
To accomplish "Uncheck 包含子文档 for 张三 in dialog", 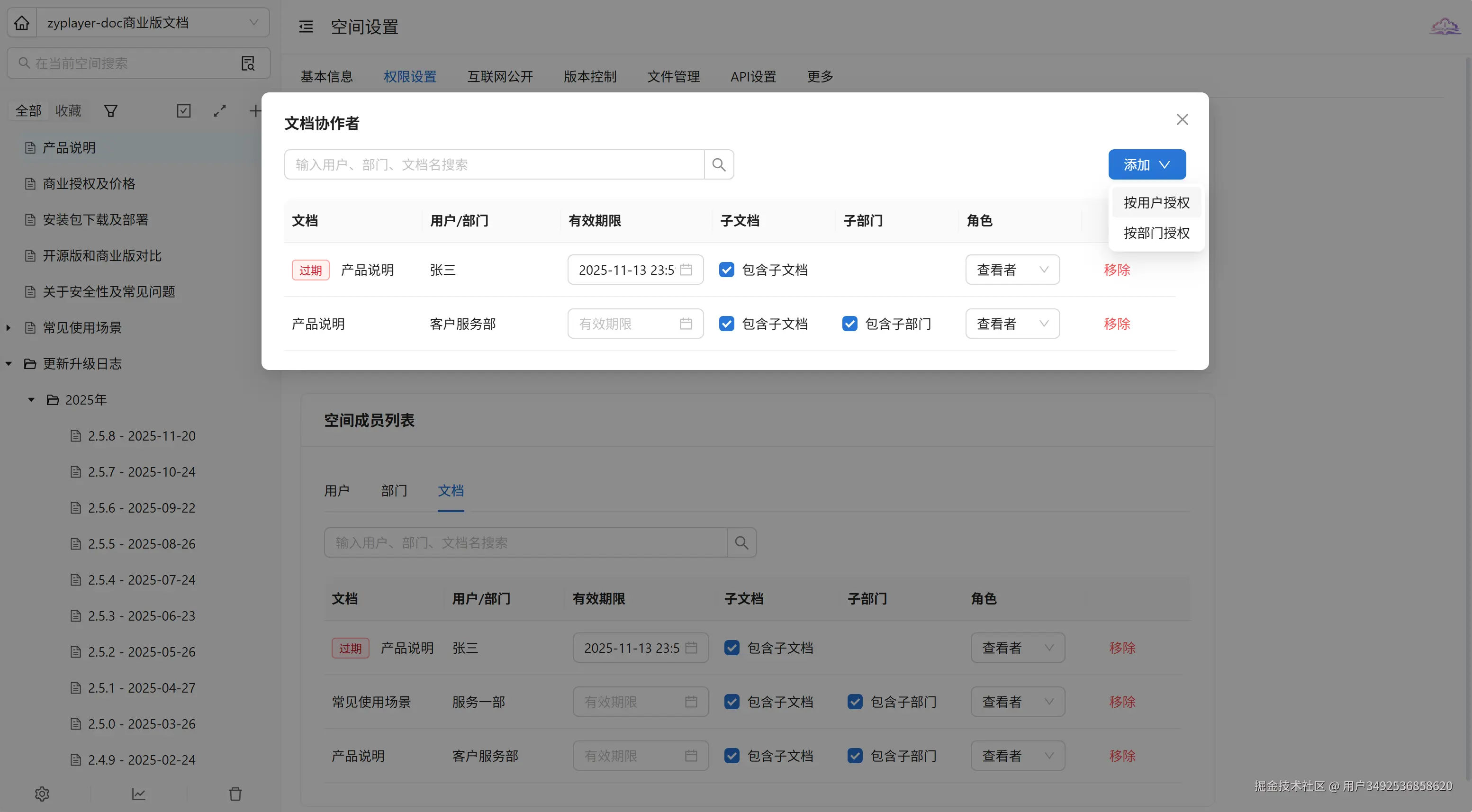I will pos(727,270).
